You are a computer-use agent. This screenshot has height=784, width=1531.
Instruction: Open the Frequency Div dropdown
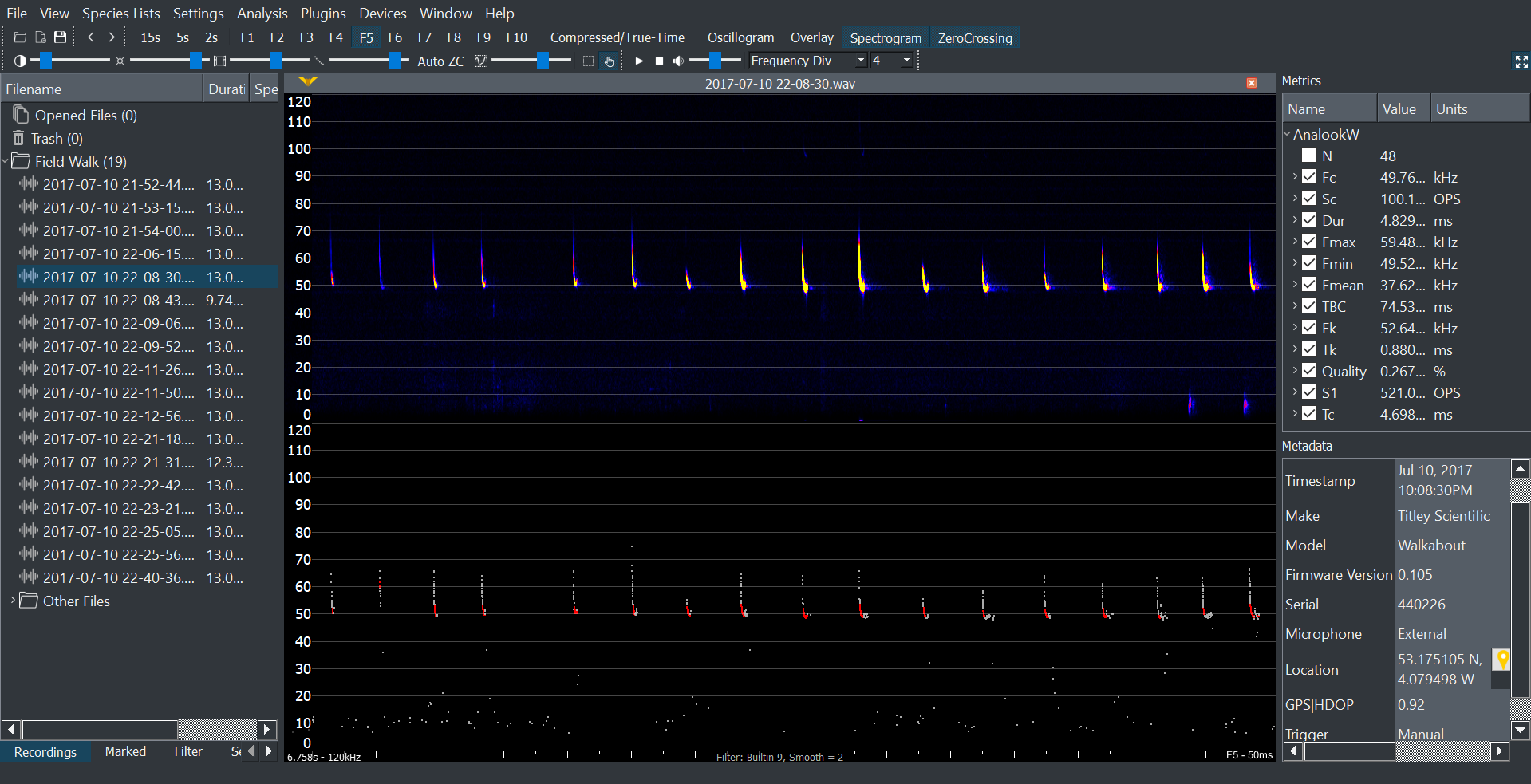[x=861, y=61]
